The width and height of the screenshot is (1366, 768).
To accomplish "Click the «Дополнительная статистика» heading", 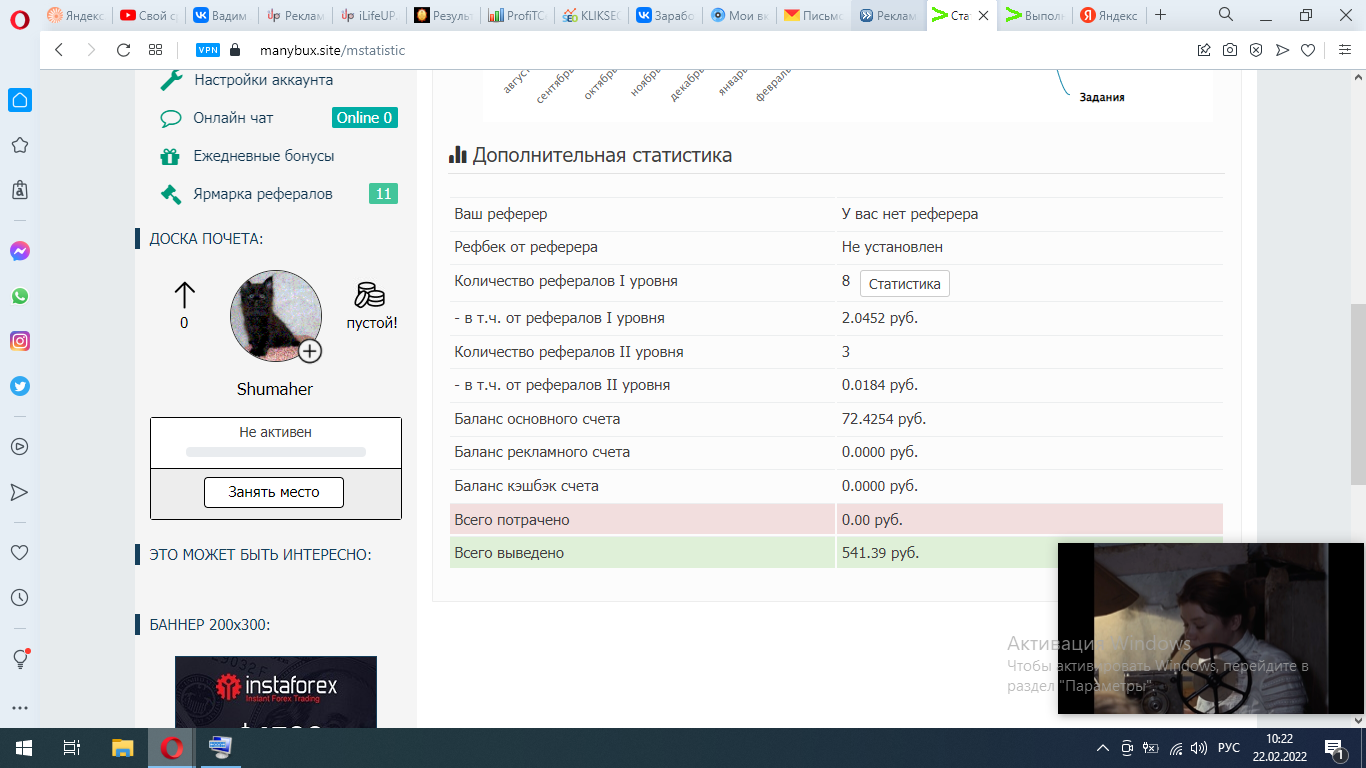I will click(x=602, y=155).
